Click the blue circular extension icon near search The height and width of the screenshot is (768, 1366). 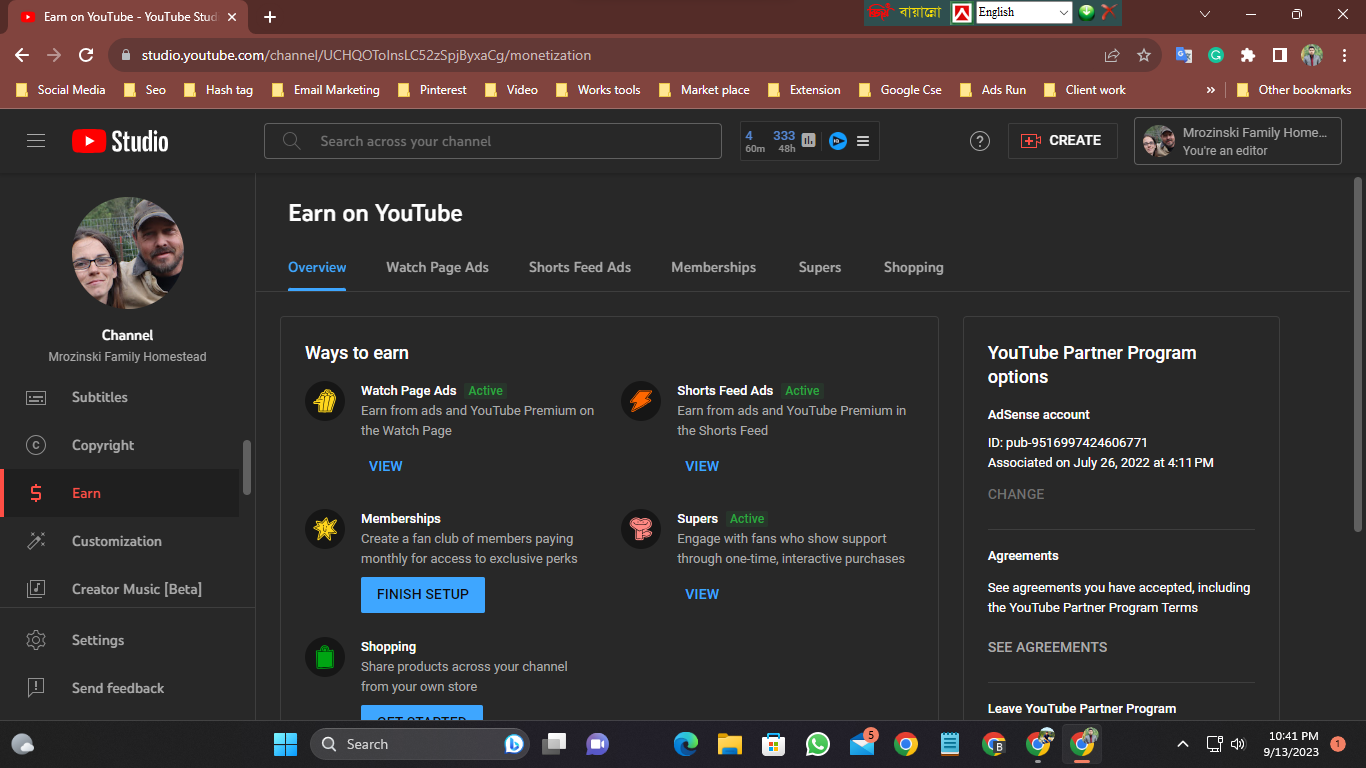(838, 141)
